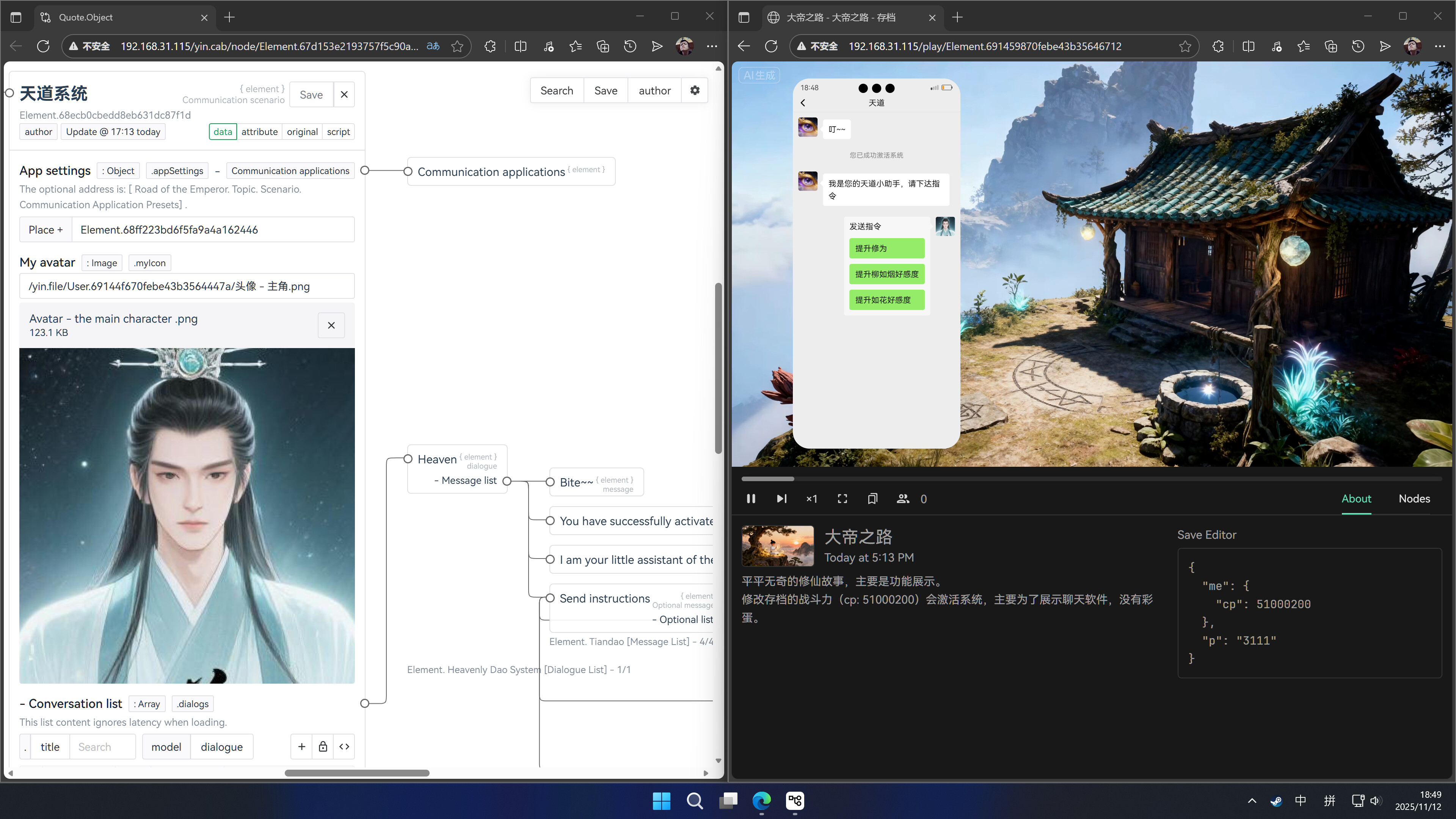
Task: Open the bookmark icon in the player toolbar
Action: click(x=873, y=499)
